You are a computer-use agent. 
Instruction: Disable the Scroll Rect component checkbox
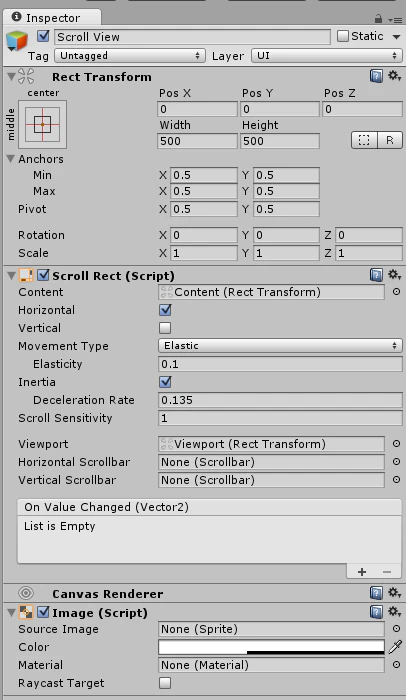click(43, 275)
